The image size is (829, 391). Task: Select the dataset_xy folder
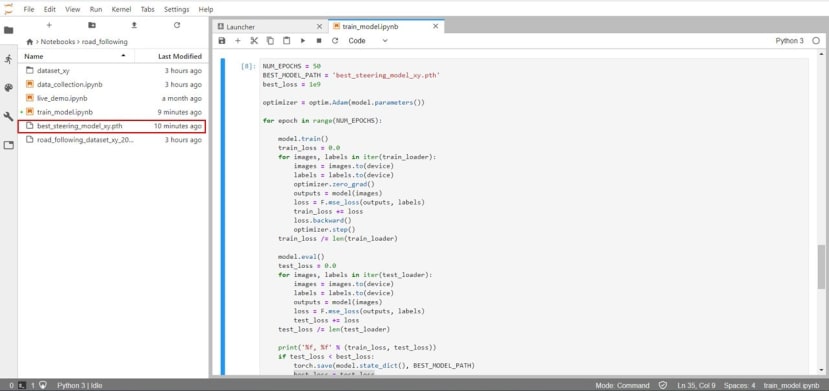(x=112, y=70)
